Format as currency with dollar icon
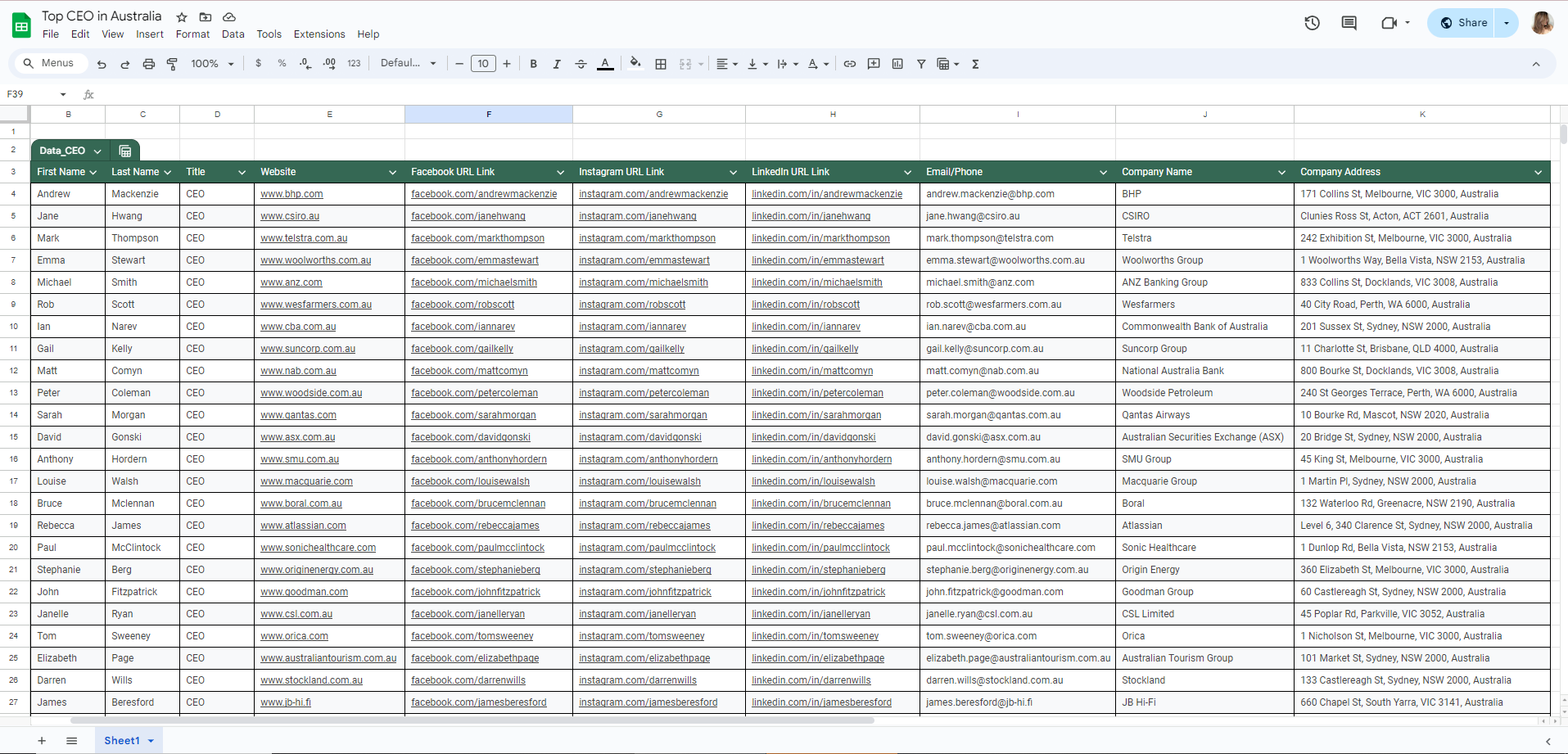 click(x=259, y=63)
